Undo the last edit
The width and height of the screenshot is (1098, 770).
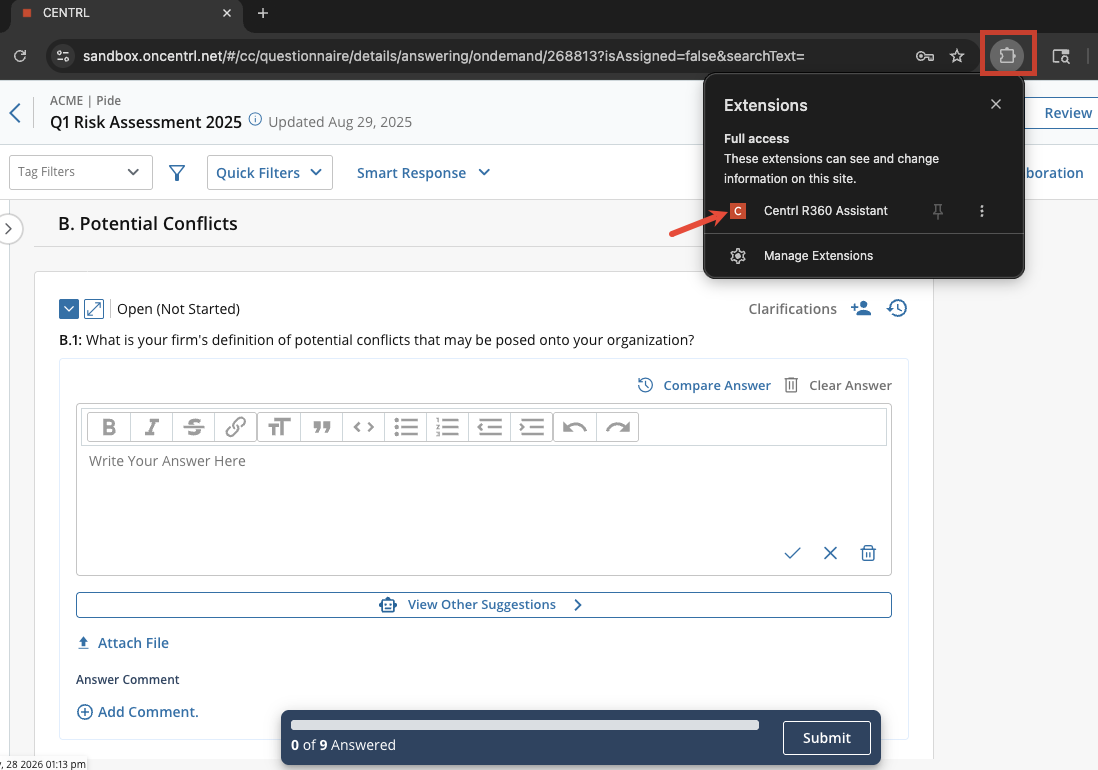pyautogui.click(x=575, y=427)
